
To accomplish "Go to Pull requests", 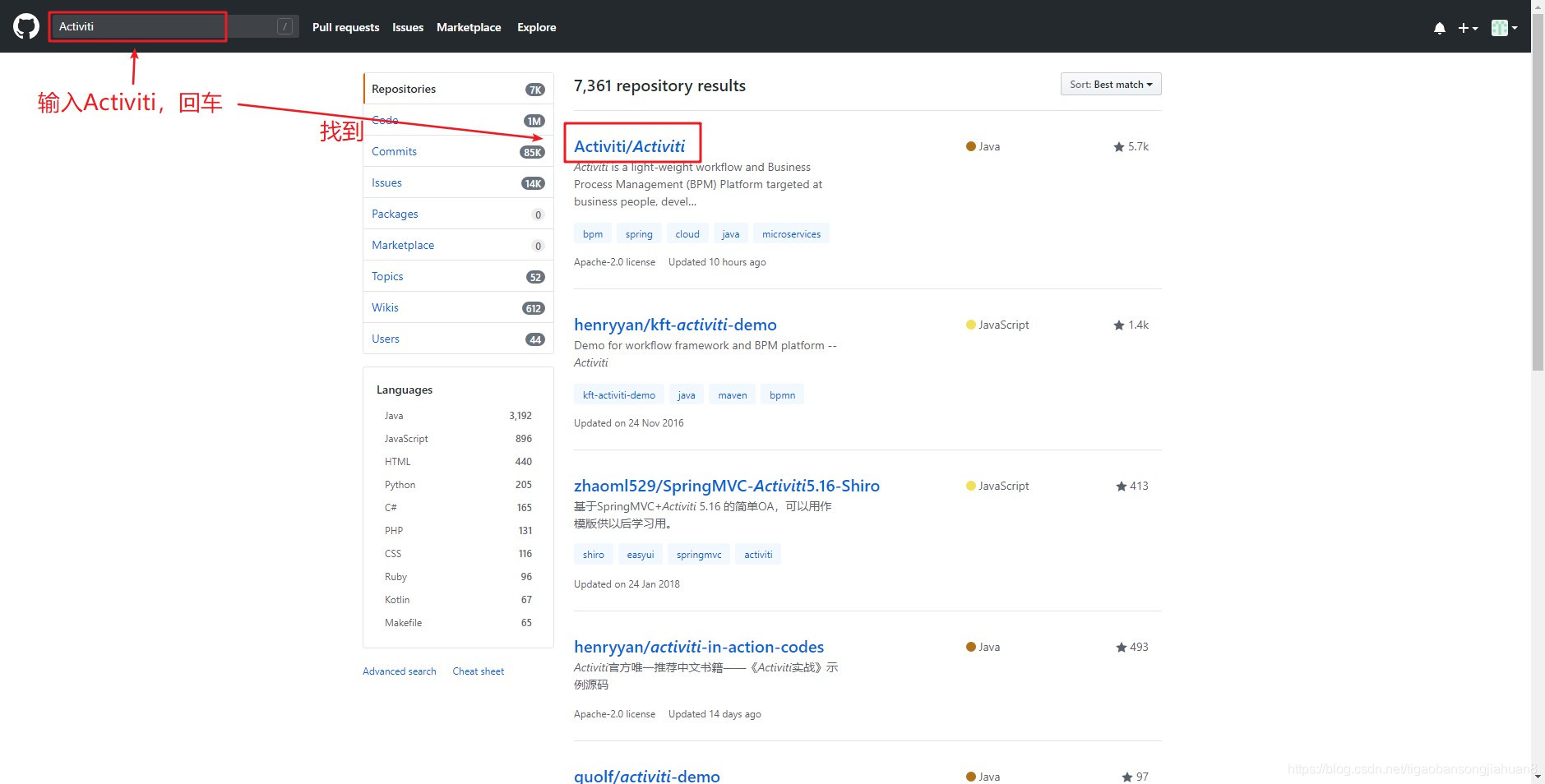I will 345,27.
